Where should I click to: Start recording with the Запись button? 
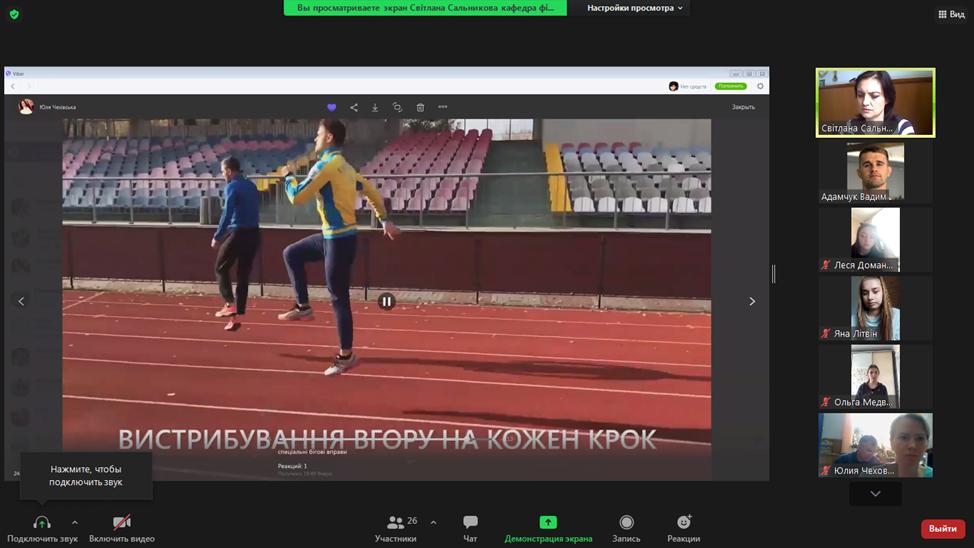coord(626,528)
